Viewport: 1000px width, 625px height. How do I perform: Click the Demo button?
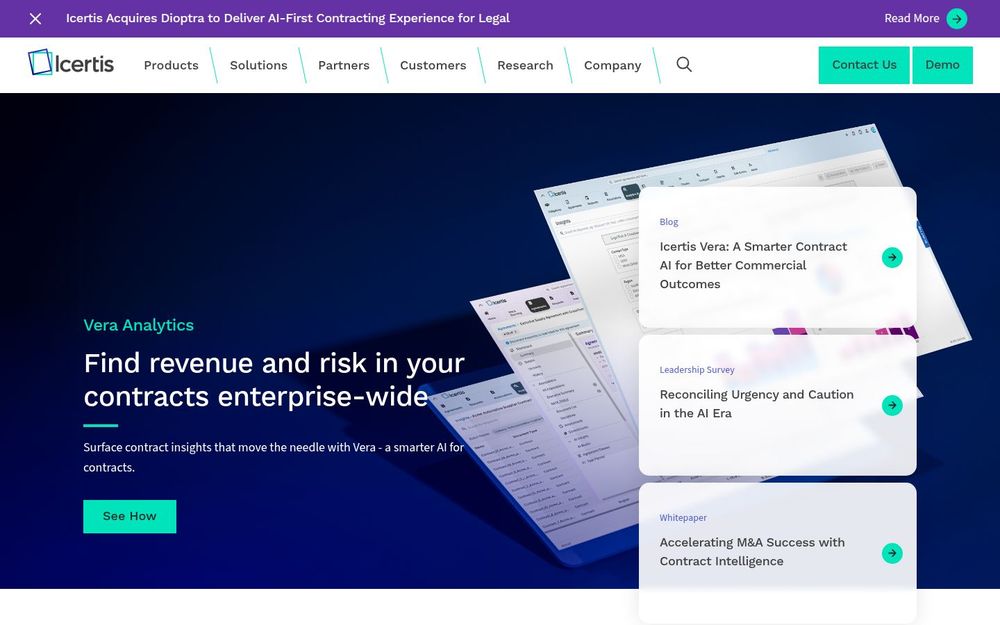tap(942, 65)
